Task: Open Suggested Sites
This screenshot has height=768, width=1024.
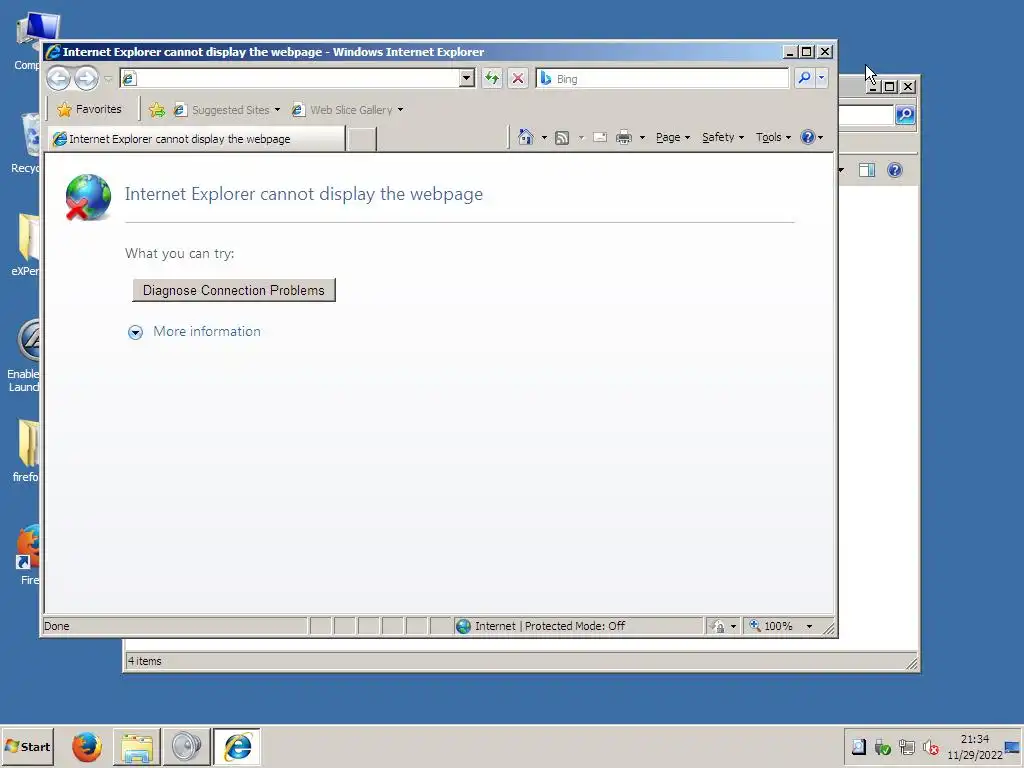Action: (226, 110)
